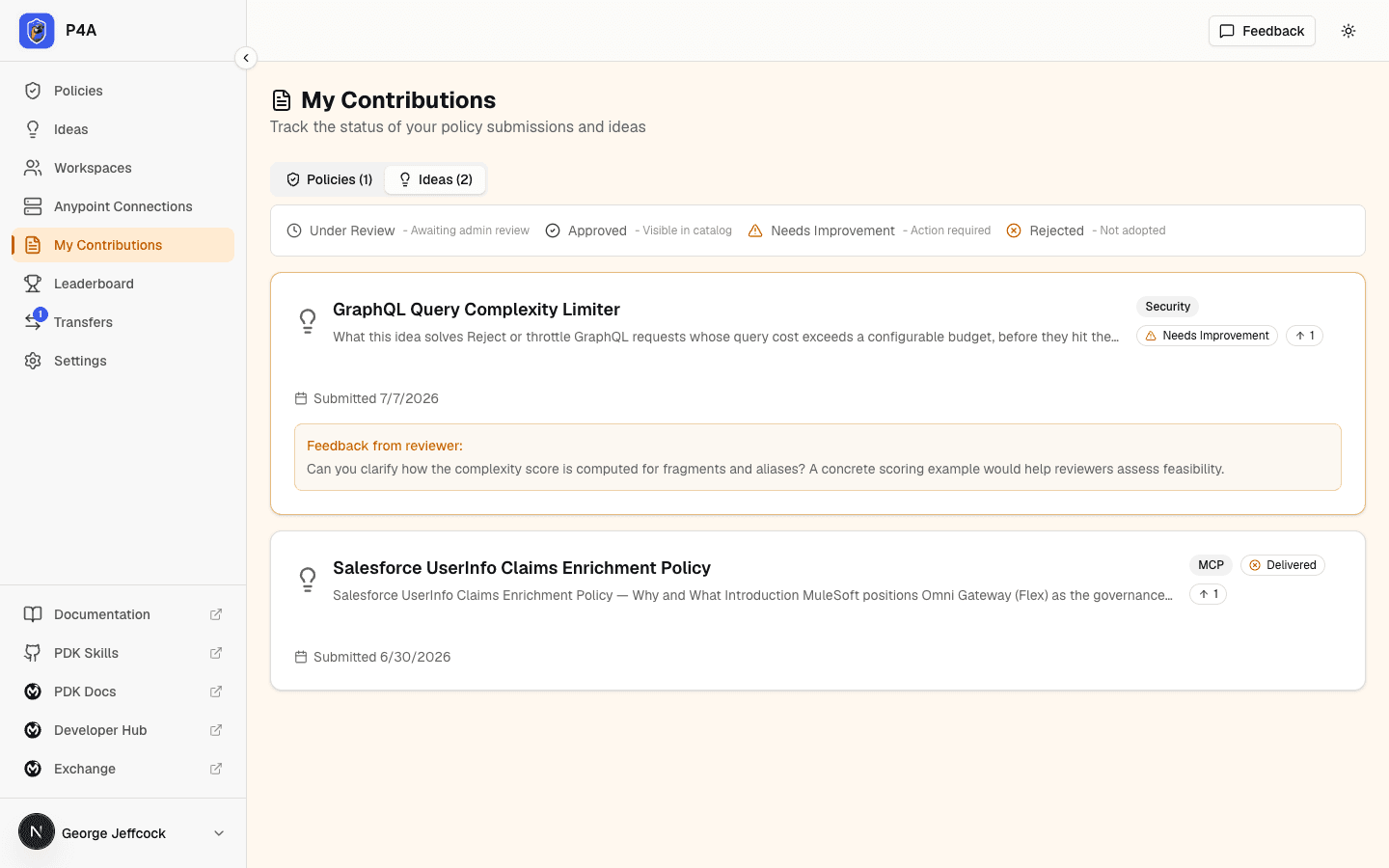This screenshot has width=1389, height=868.
Task: Click lightbulb icon on Salesforce idea card
Action: click(308, 580)
